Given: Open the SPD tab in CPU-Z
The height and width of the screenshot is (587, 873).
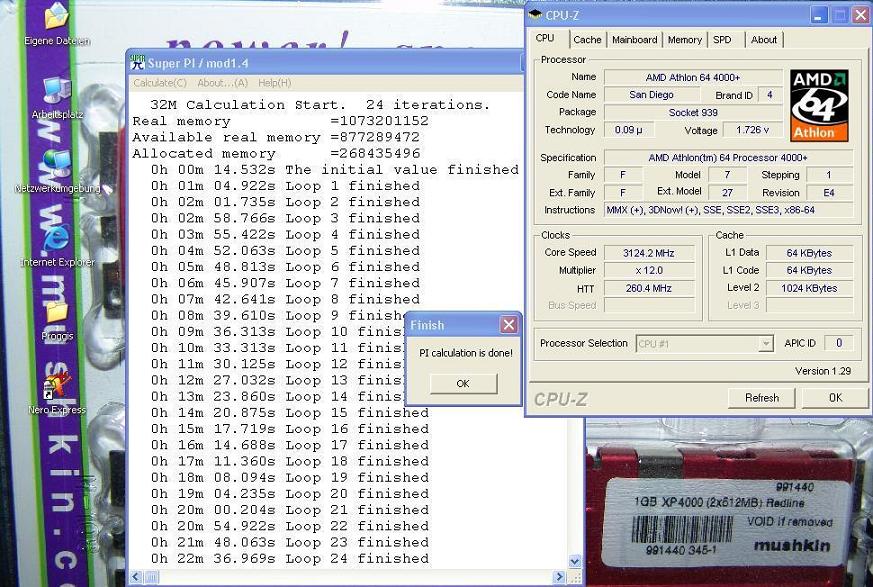Looking at the screenshot, I should pyautogui.click(x=722, y=40).
